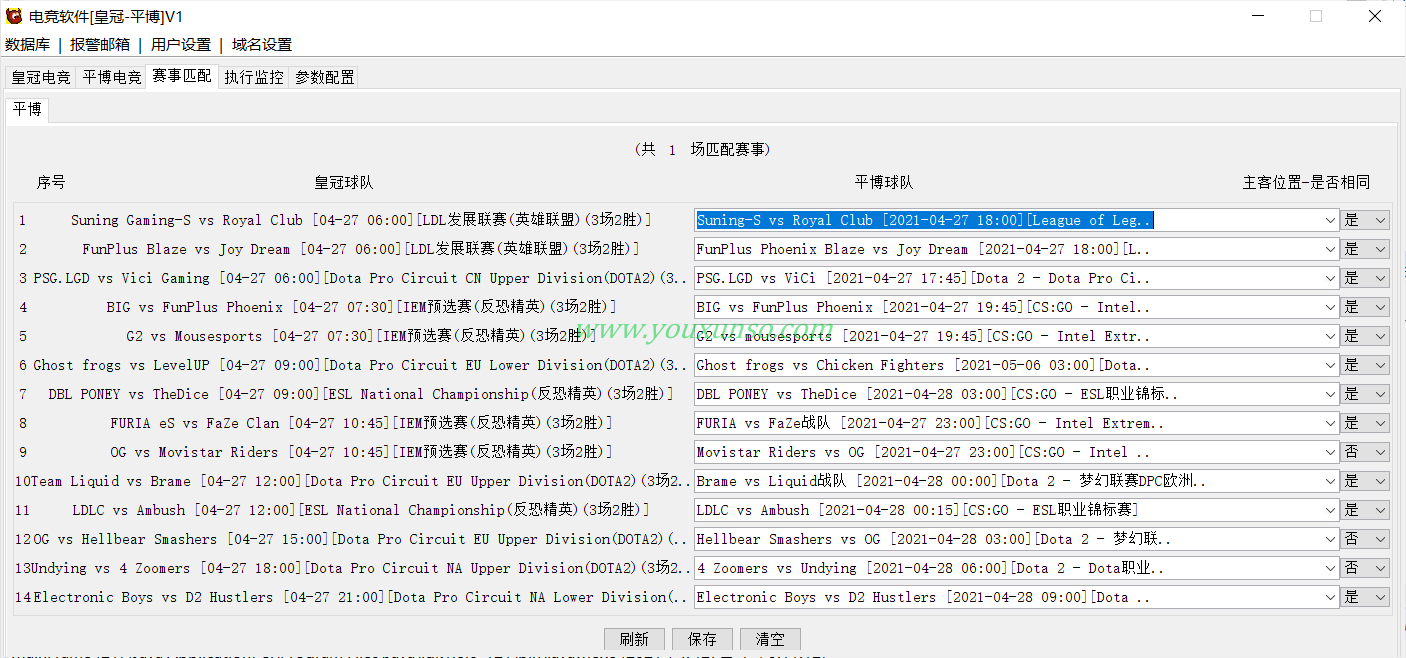
Task: Open row 14 是/否 position dropdown
Action: [x=1365, y=597]
